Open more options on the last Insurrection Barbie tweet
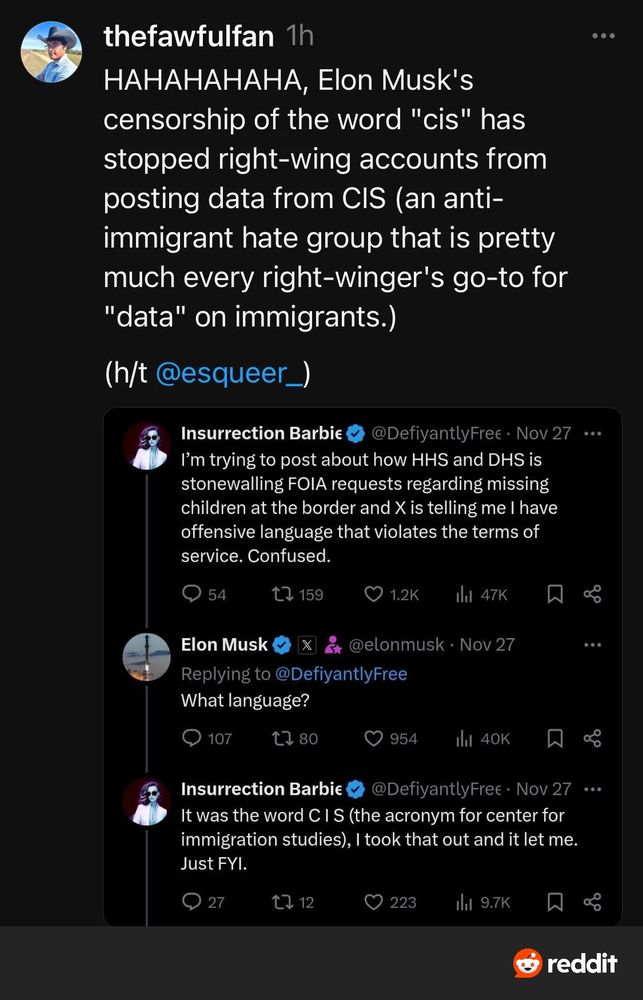Screen dimensions: 643x1000 click(x=592, y=789)
